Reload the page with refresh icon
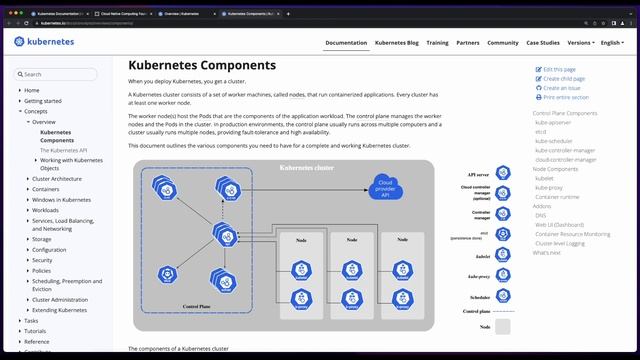Image resolution: width=640 pixels, height=360 pixels. click(x=27, y=23)
